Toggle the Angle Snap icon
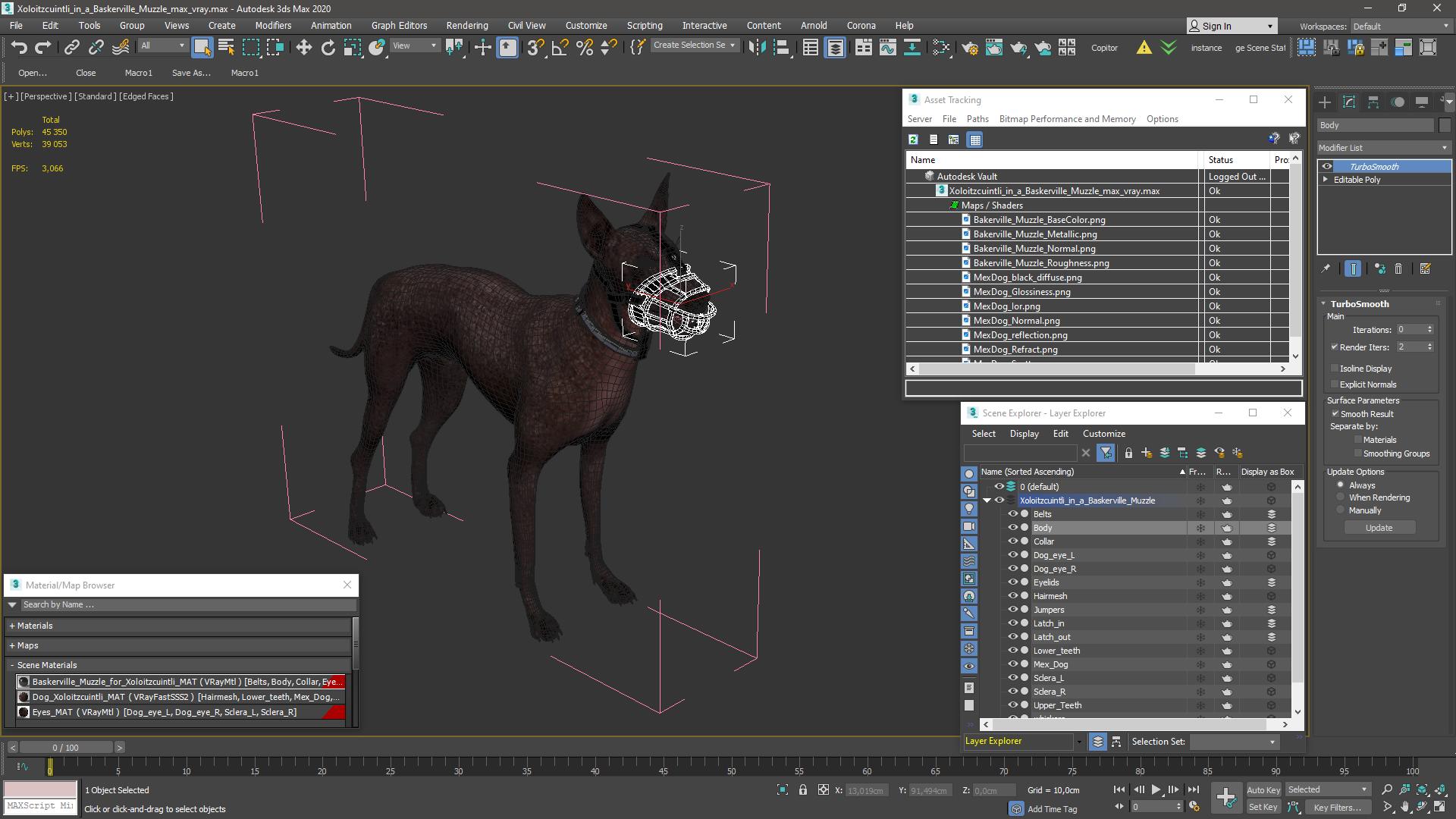This screenshot has height=819, width=1456. point(560,47)
